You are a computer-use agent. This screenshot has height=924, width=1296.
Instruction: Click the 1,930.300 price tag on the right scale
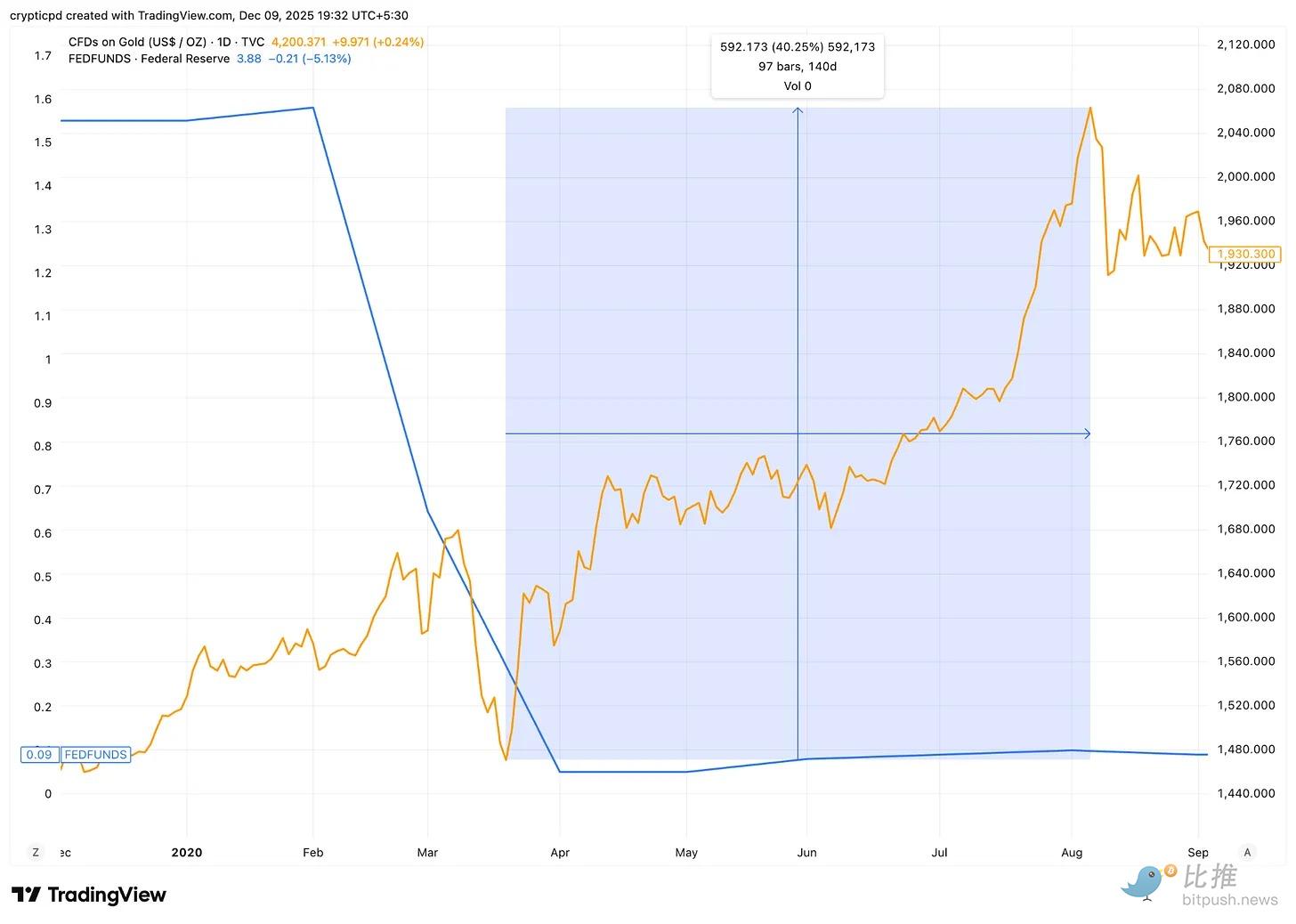[1245, 254]
